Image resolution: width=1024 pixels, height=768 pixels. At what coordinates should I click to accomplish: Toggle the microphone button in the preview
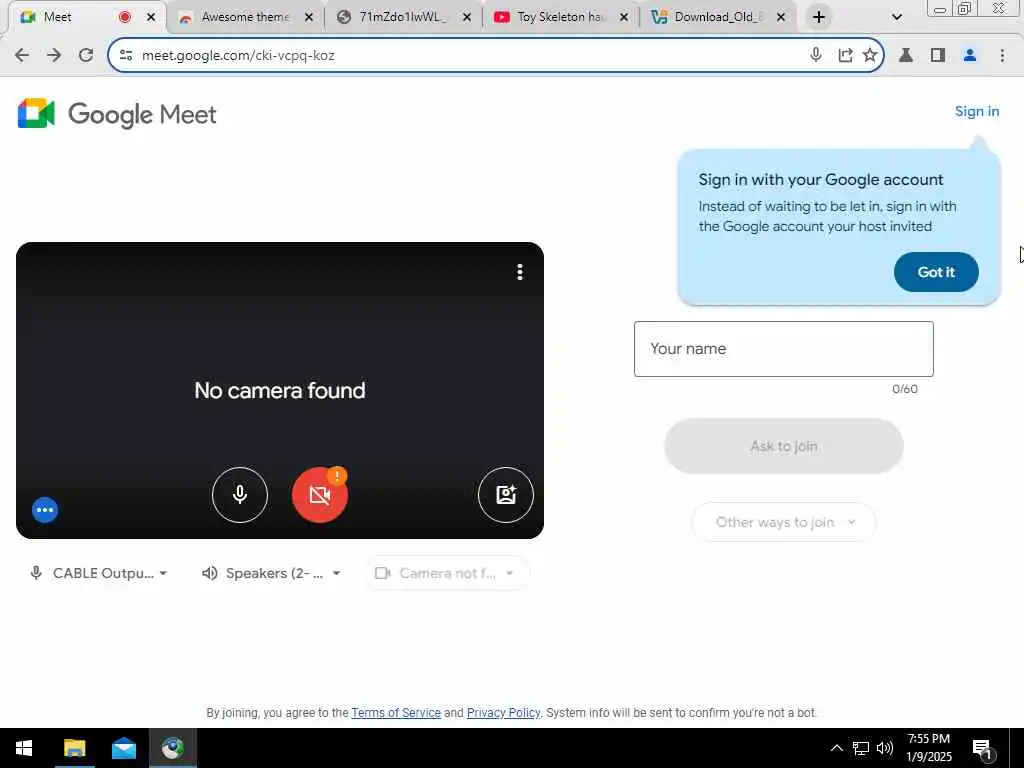click(x=240, y=494)
